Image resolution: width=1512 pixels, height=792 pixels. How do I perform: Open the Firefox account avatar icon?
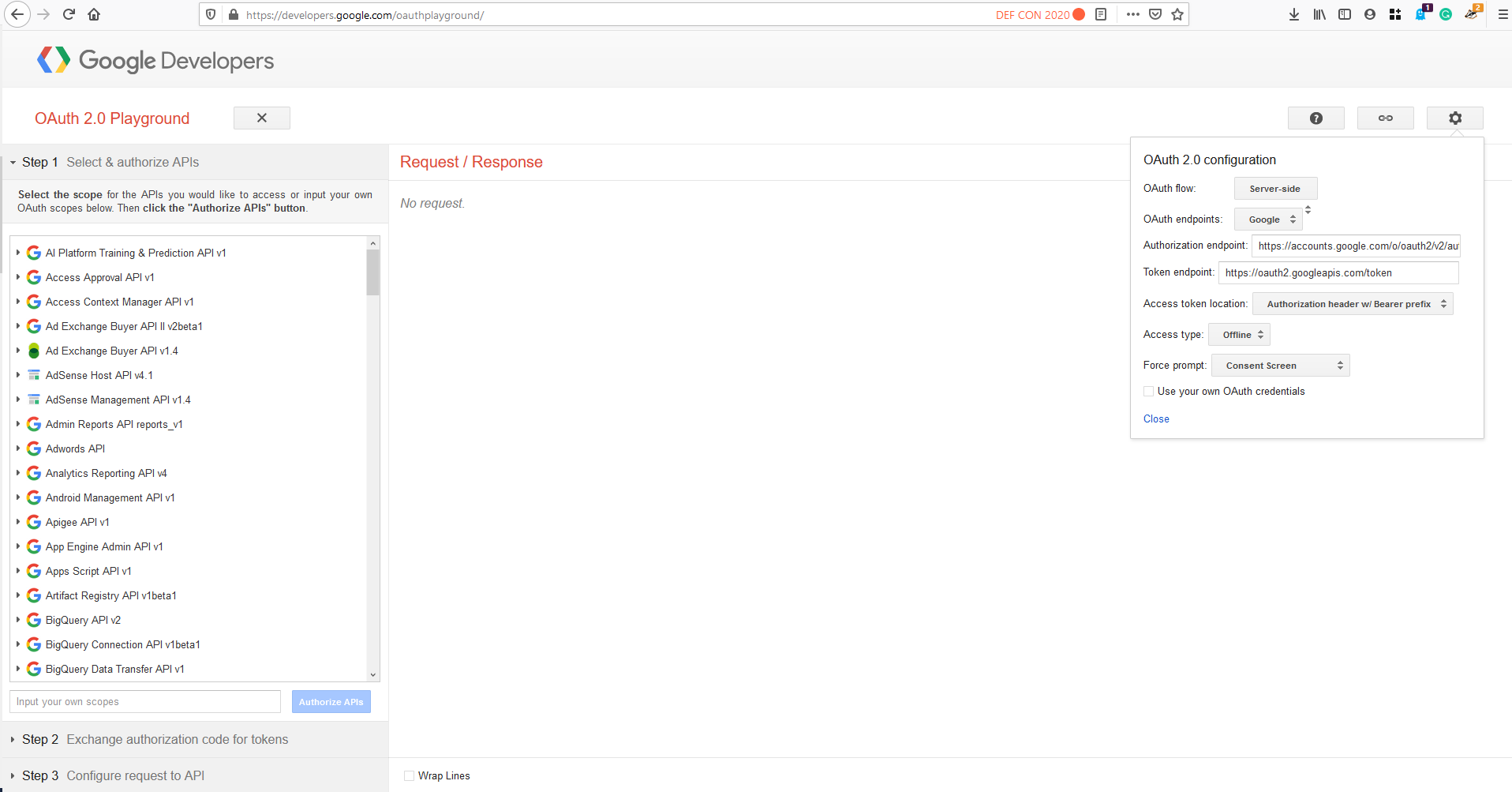coord(1370,14)
